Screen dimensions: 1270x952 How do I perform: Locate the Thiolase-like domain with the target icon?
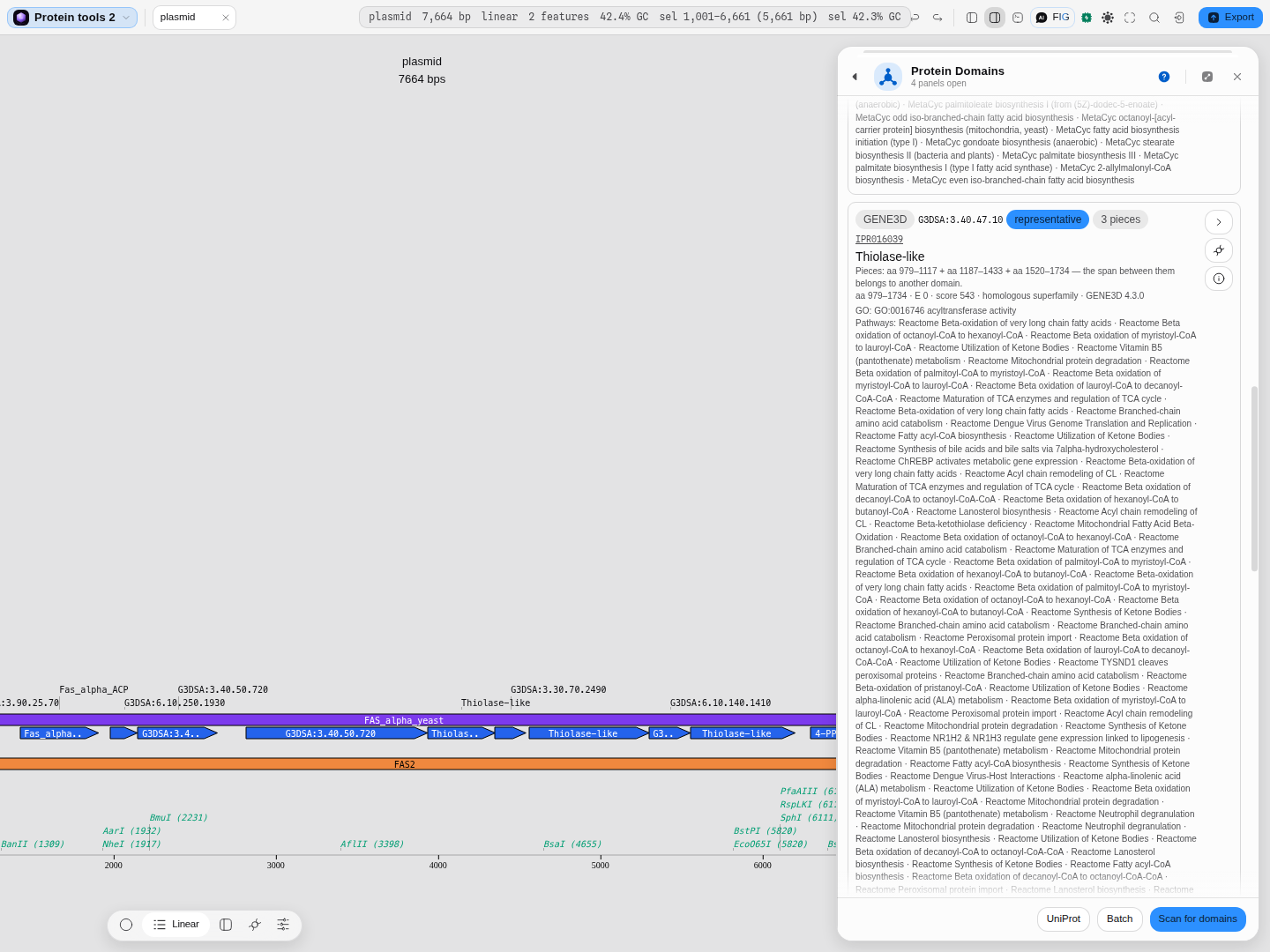1219,250
